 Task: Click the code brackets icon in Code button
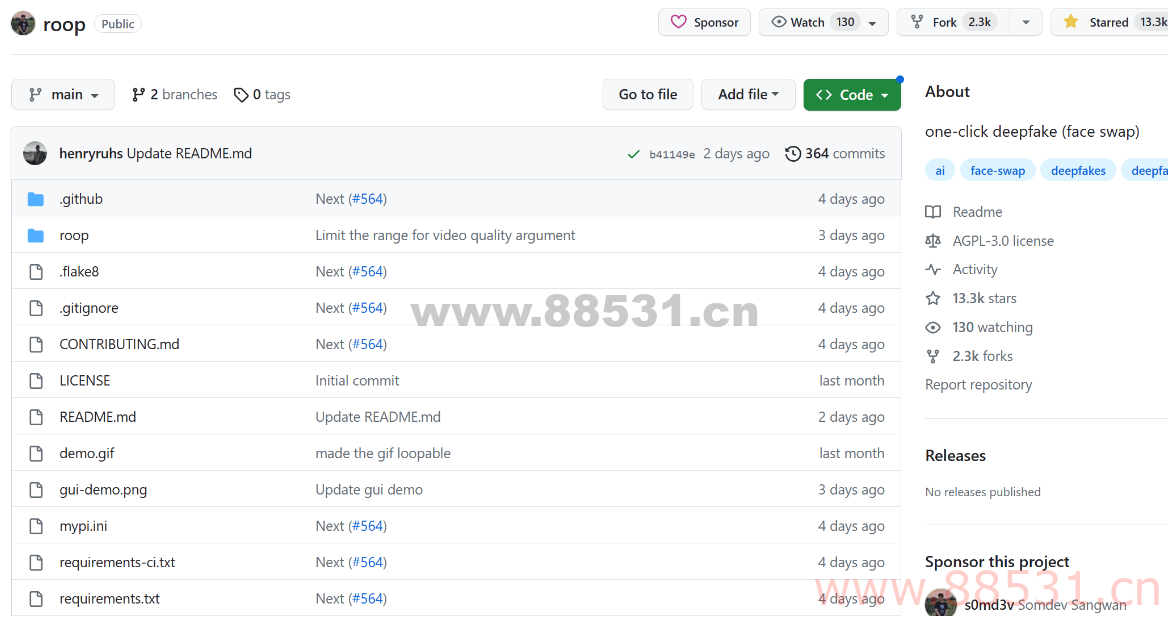tap(824, 95)
